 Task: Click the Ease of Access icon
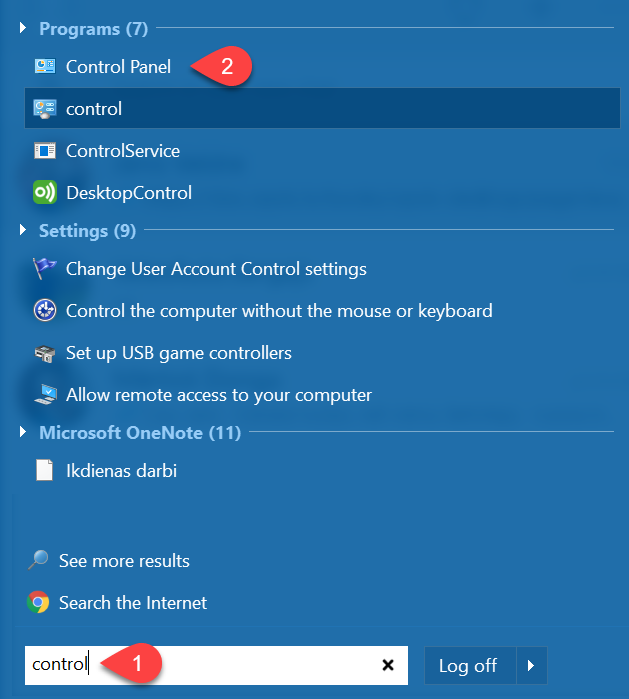[45, 310]
